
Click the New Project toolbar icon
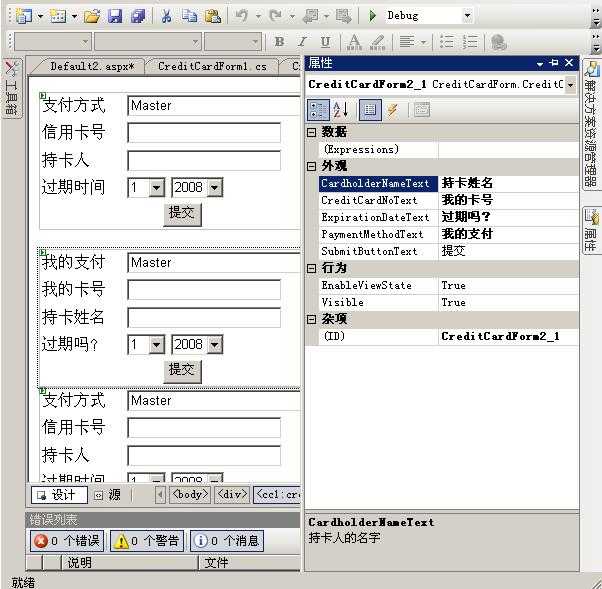click(24, 16)
